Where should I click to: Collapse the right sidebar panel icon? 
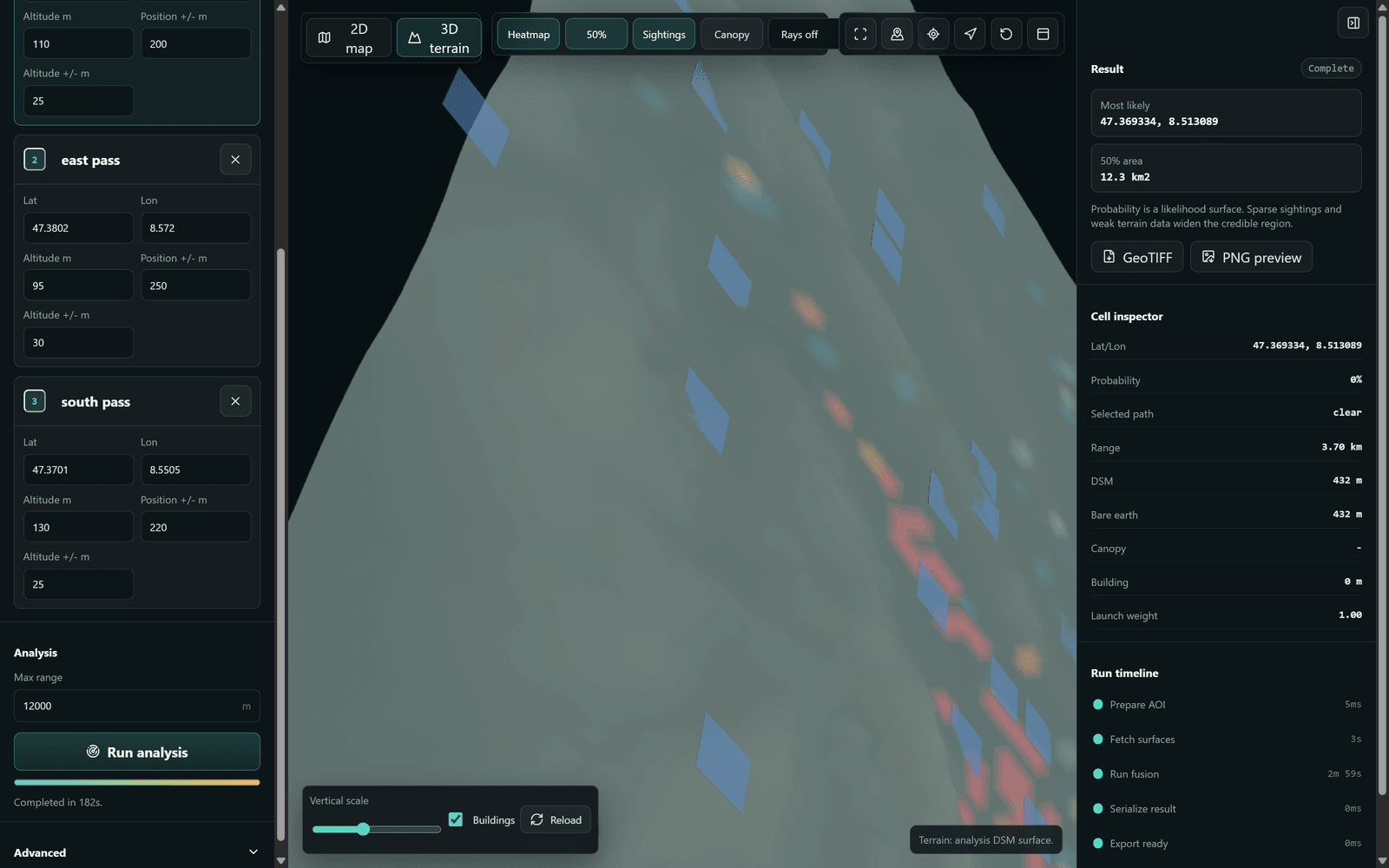(x=1353, y=23)
